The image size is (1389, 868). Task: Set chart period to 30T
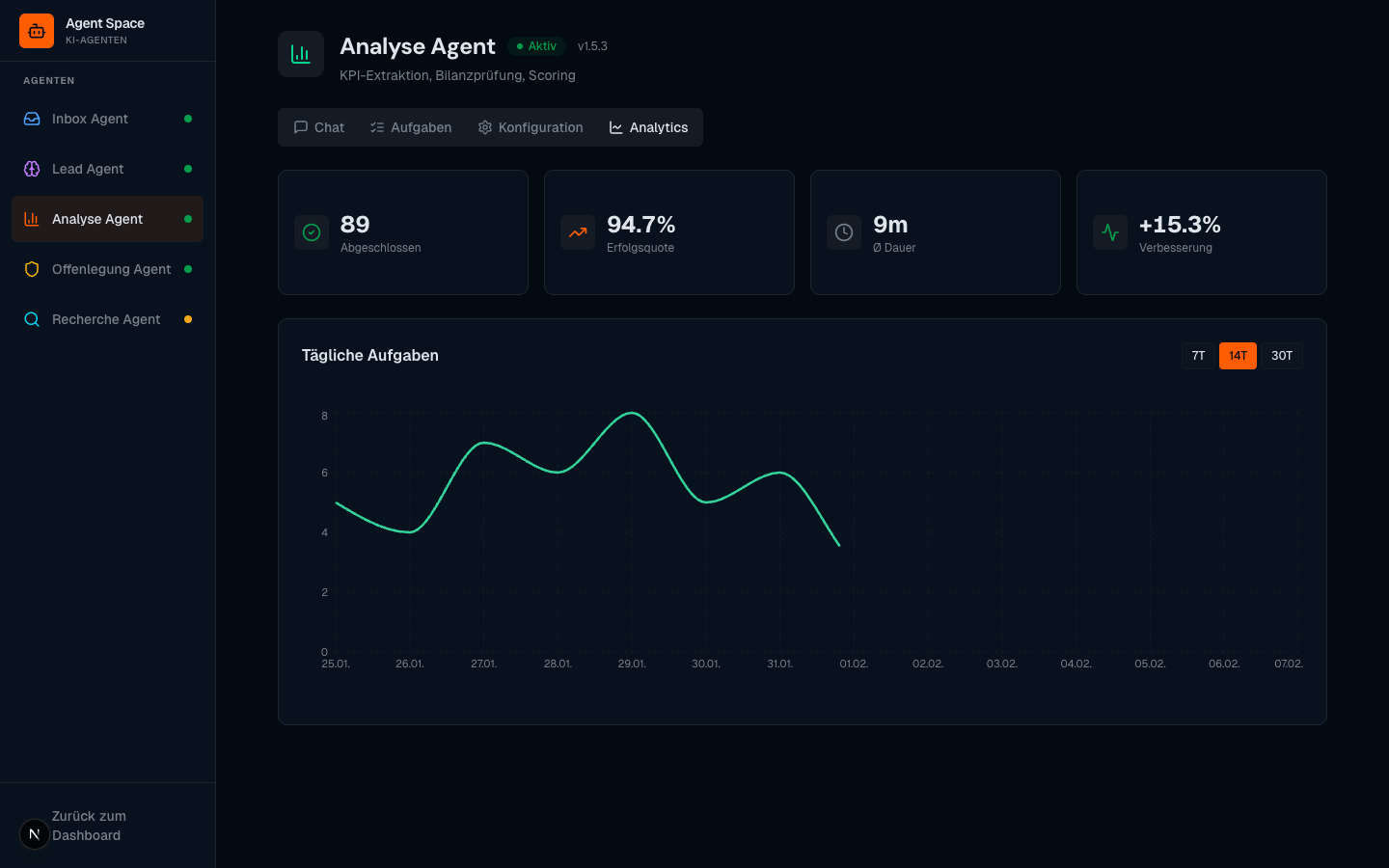pos(1282,356)
